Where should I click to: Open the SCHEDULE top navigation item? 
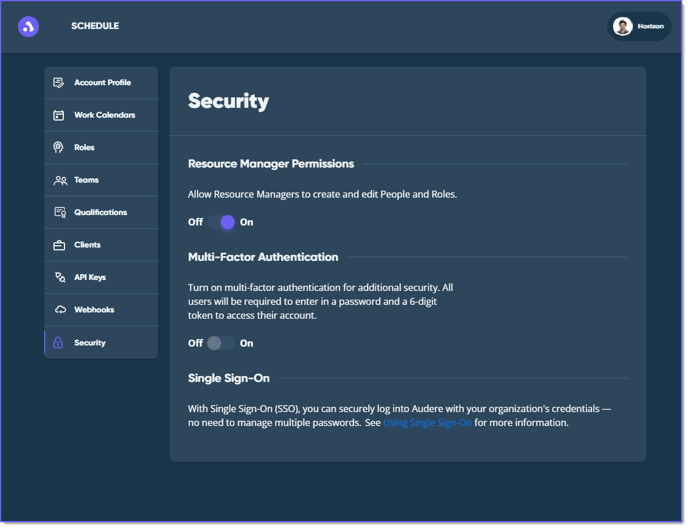[95, 26]
